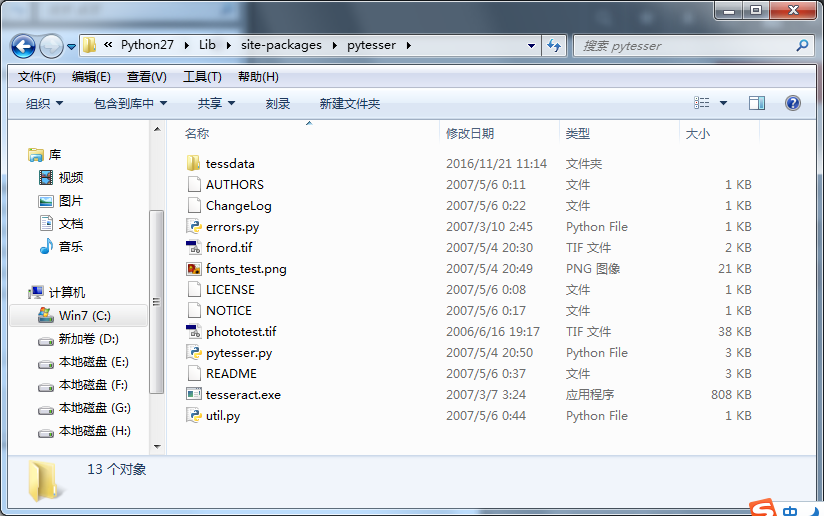Open the 组织 dropdown

click(44, 104)
